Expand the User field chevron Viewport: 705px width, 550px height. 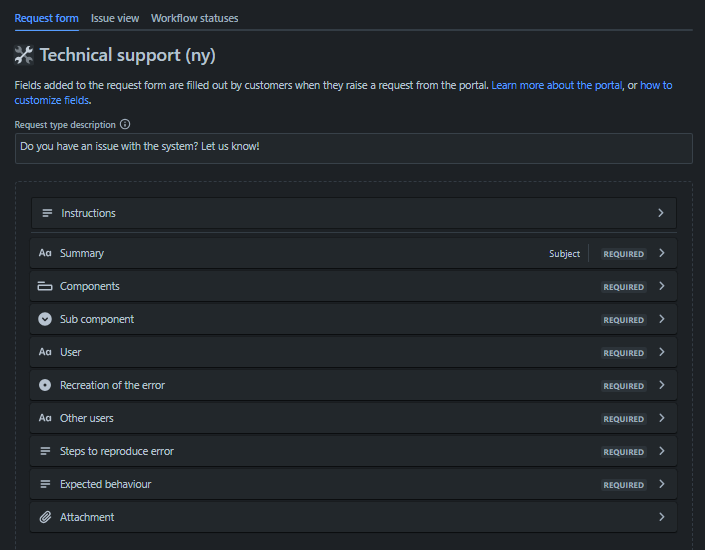[x=661, y=352]
